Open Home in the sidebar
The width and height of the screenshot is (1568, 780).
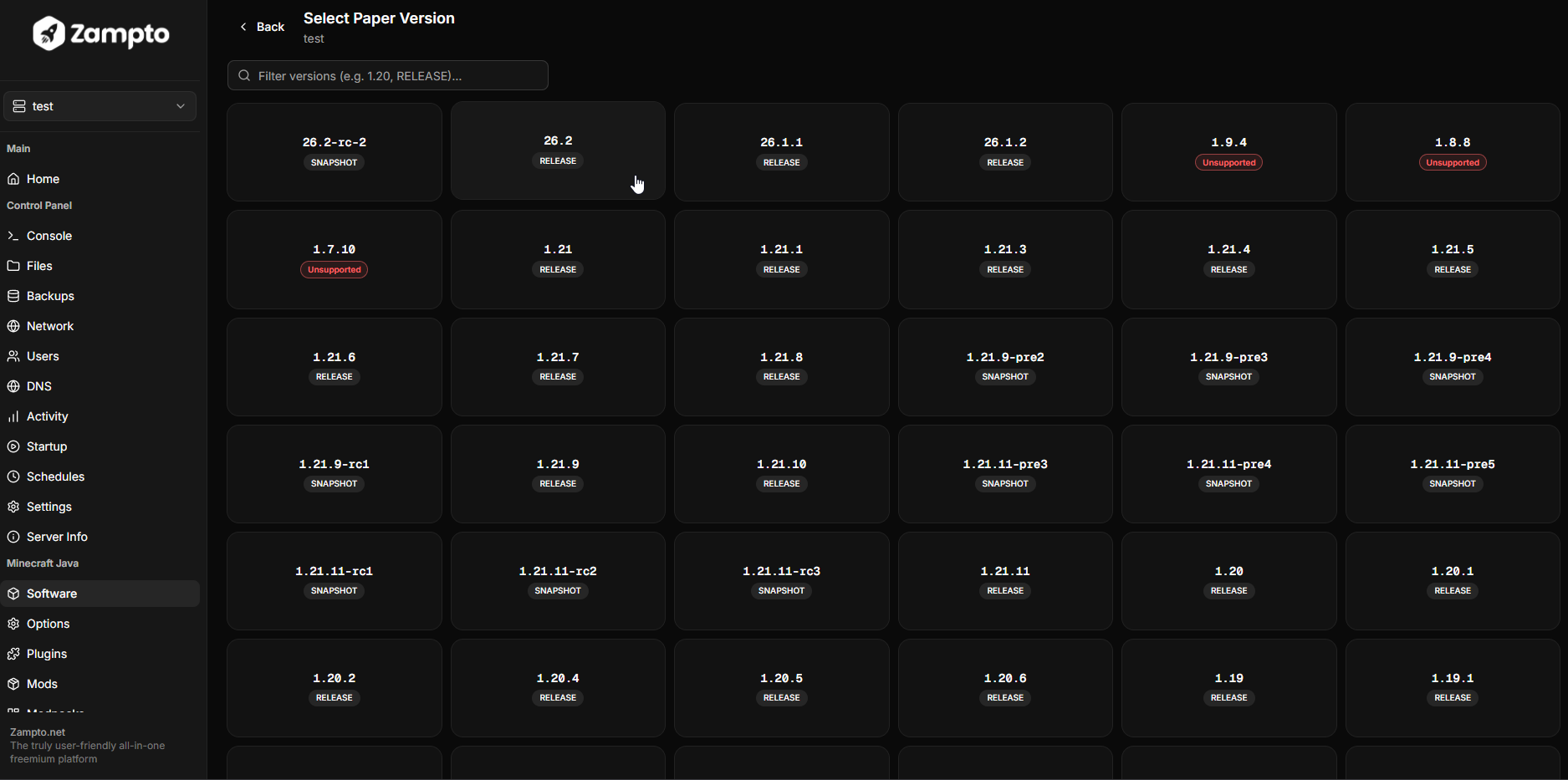pos(100,179)
